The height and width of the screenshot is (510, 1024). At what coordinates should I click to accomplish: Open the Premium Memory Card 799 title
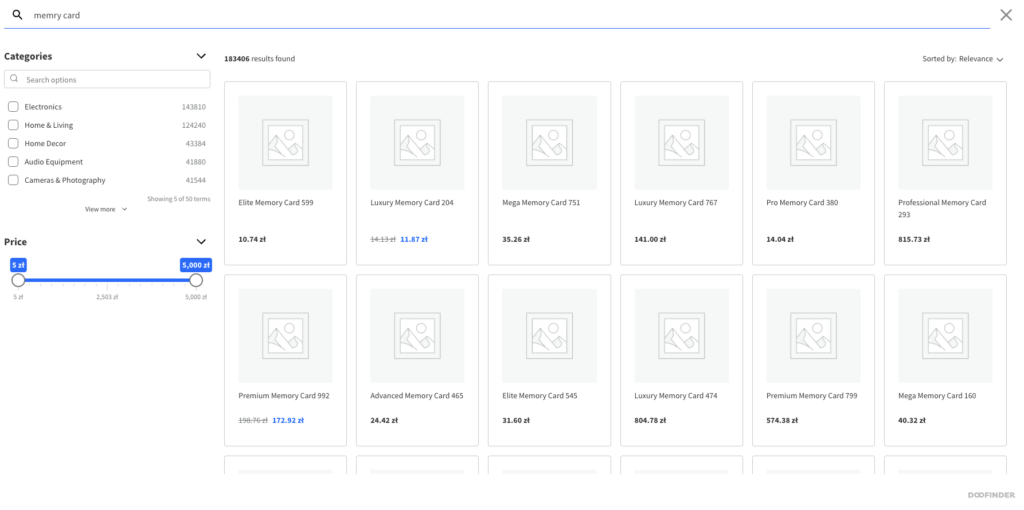pos(812,396)
